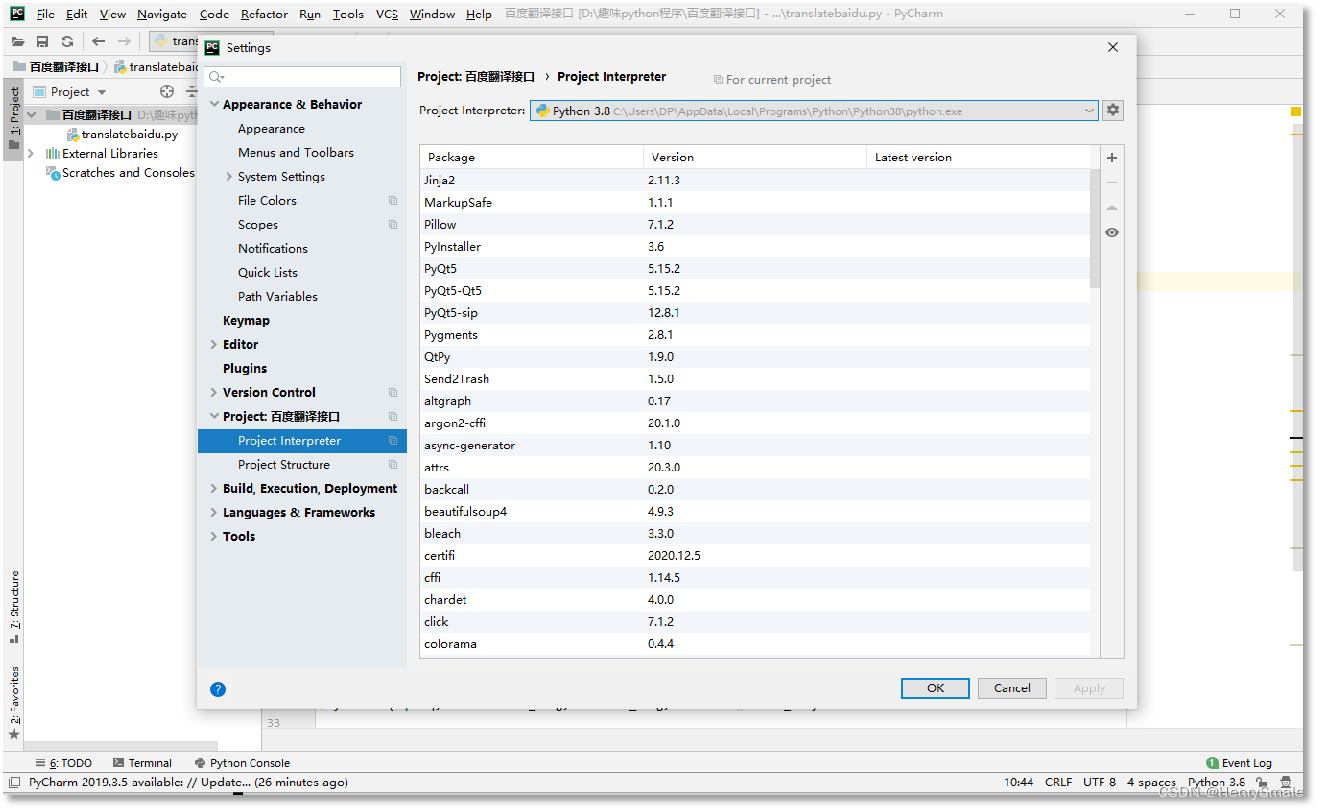Select the Pillow package row

click(x=755, y=225)
